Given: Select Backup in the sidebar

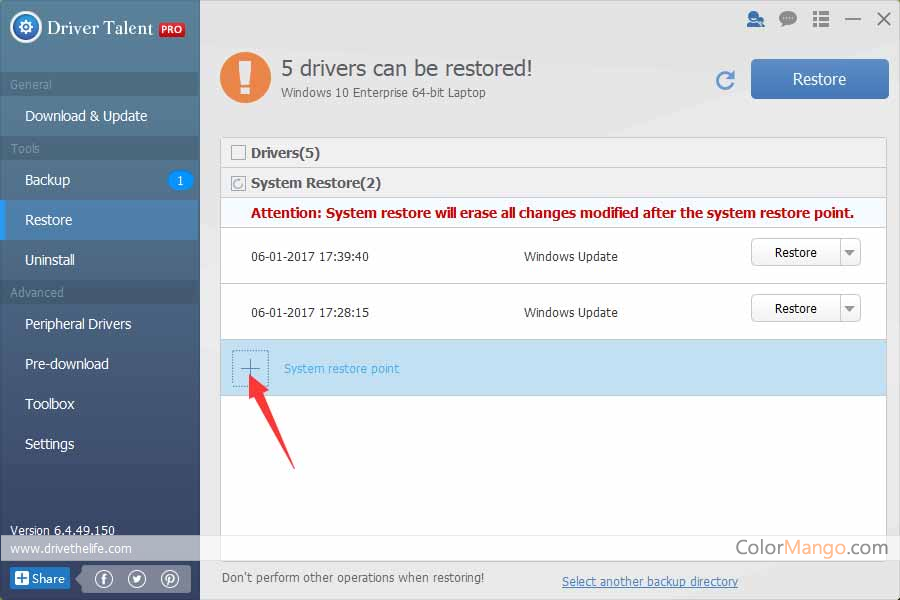Looking at the screenshot, I should tap(47, 180).
